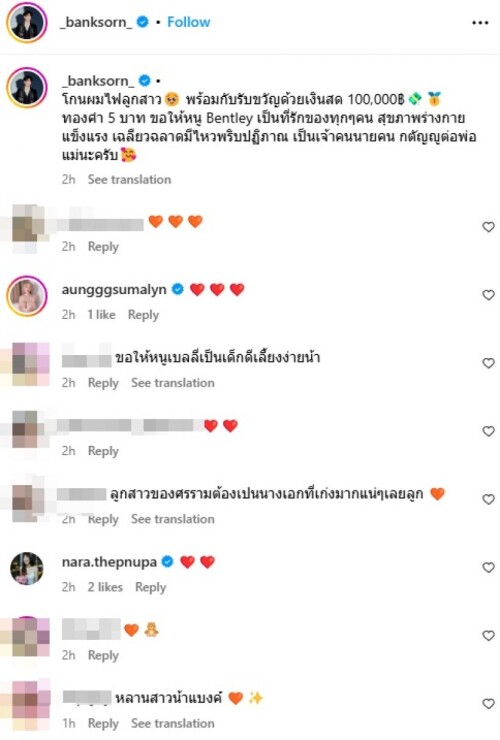Open _banksorn_ profile picture in header
The height and width of the screenshot is (740, 500).
27,22
